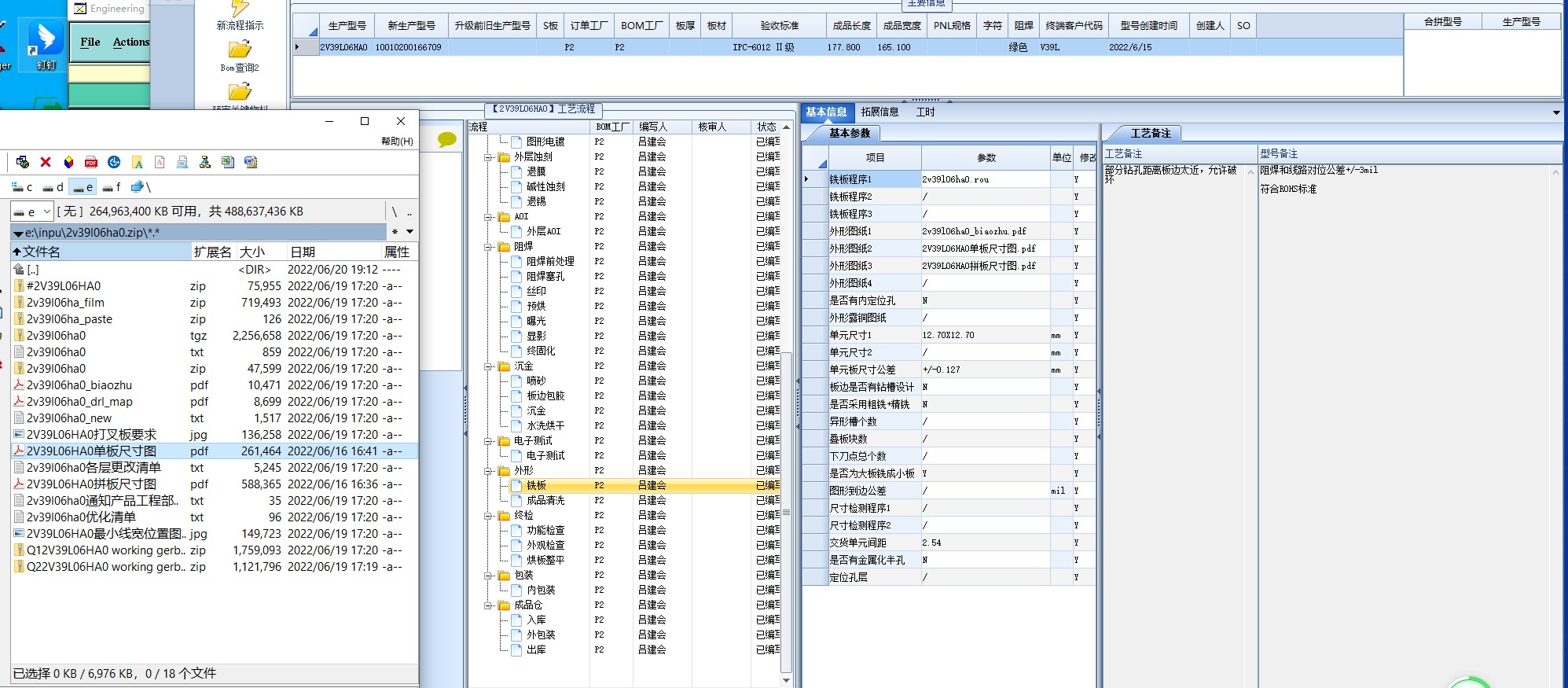
Task: Sort files by 扩展名 column header
Action: [213, 252]
